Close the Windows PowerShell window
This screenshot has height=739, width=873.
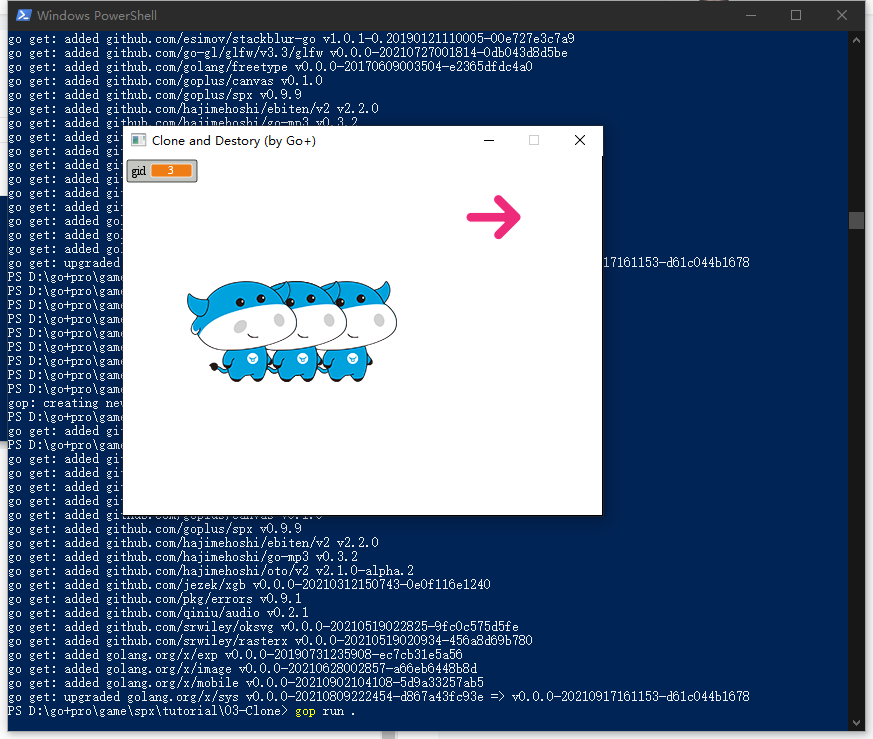[x=842, y=16]
